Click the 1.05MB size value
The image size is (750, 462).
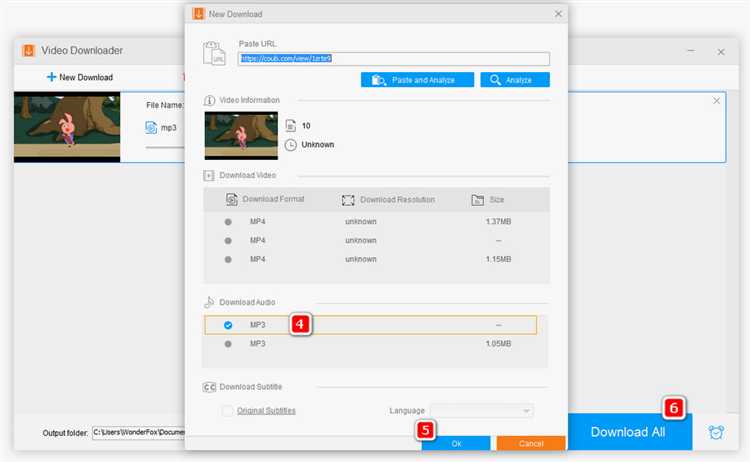click(498, 344)
